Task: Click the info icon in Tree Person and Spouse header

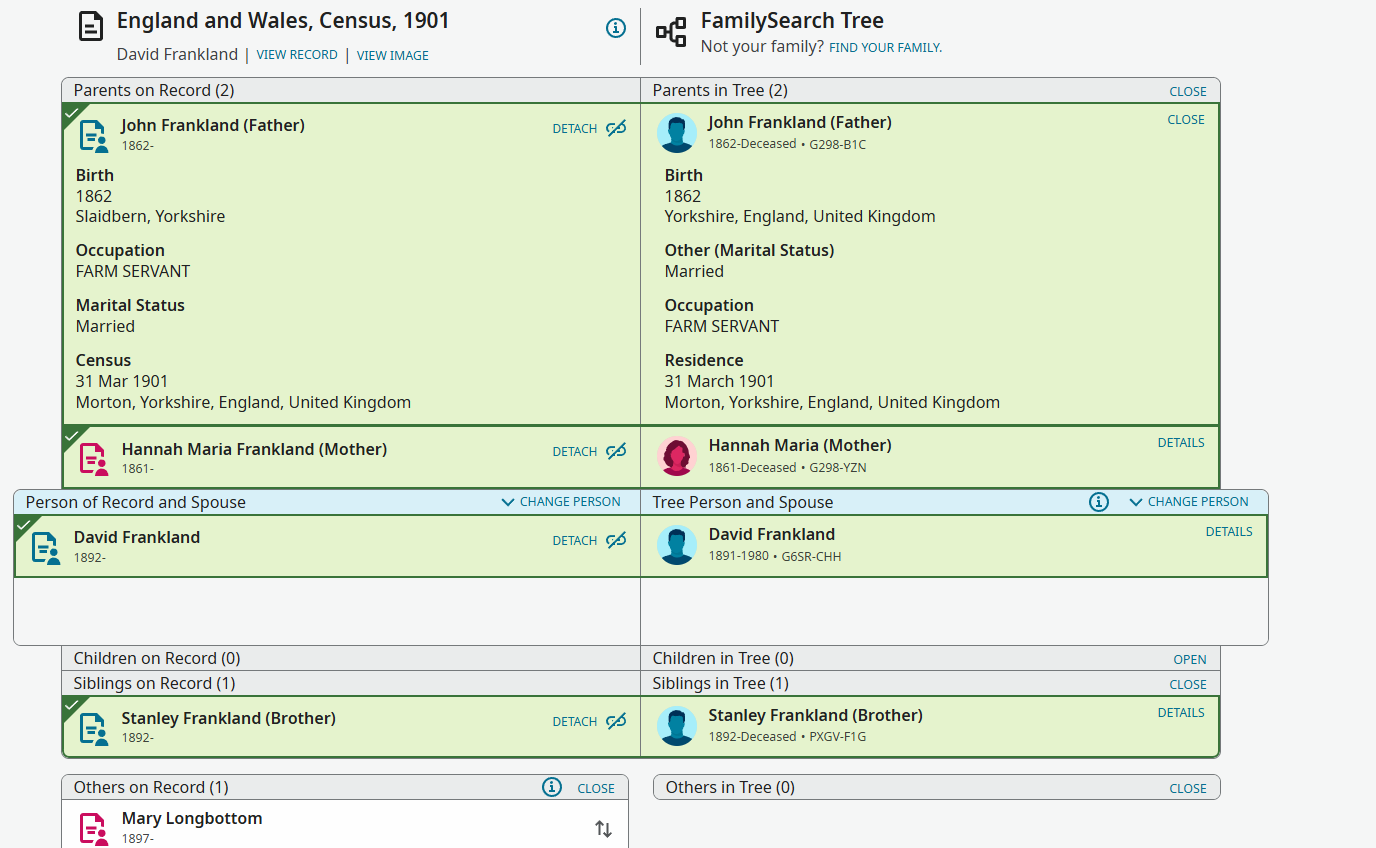Action: click(1099, 502)
